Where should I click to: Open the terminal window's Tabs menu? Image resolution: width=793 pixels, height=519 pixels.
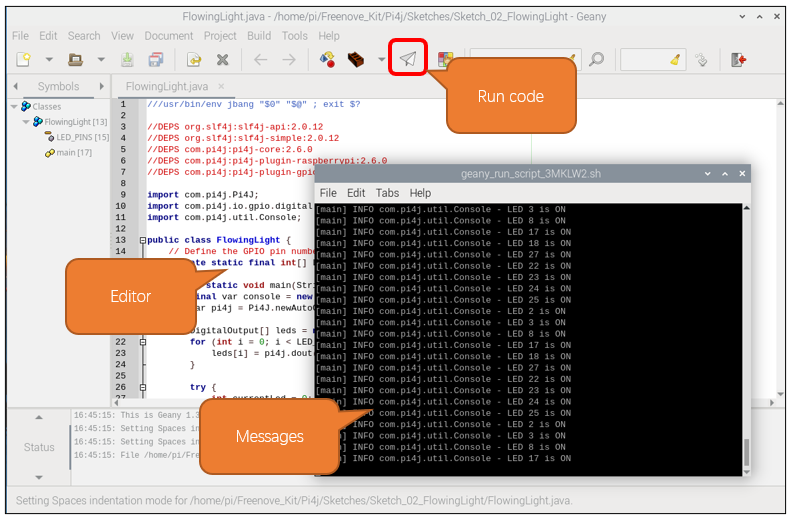(387, 193)
